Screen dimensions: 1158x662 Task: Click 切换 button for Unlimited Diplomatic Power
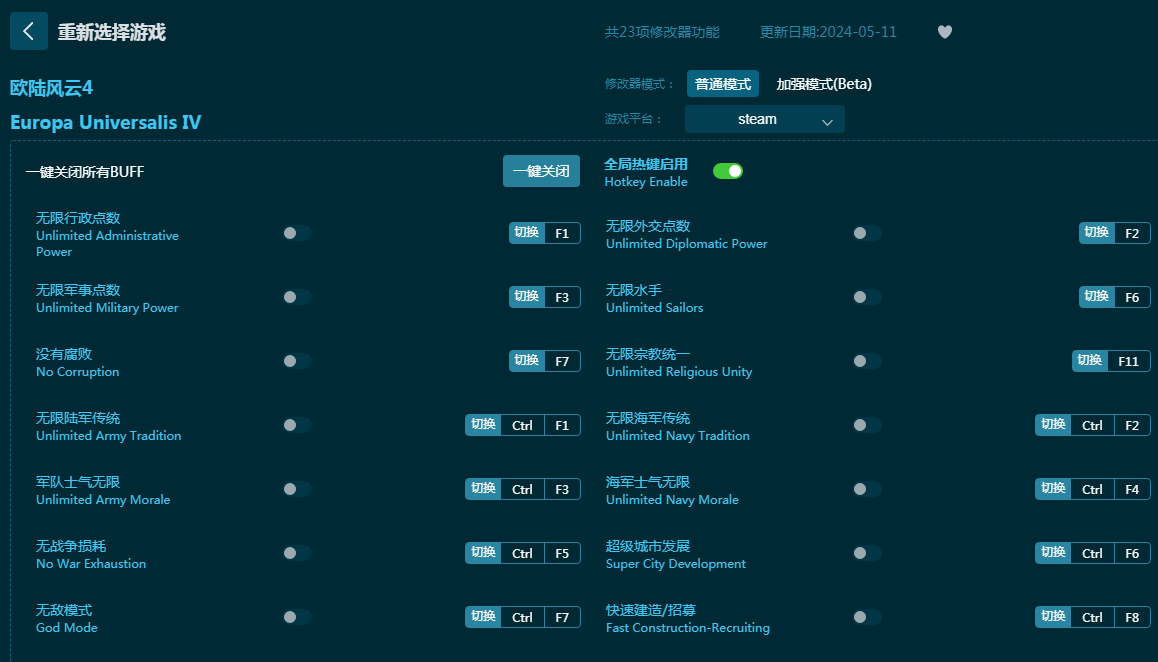pos(1097,233)
